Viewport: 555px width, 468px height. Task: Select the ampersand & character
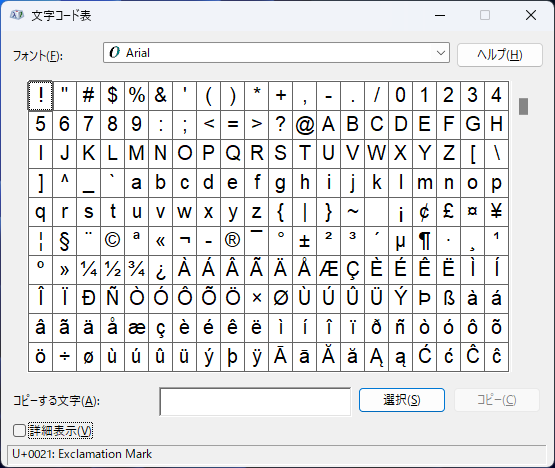161,96
